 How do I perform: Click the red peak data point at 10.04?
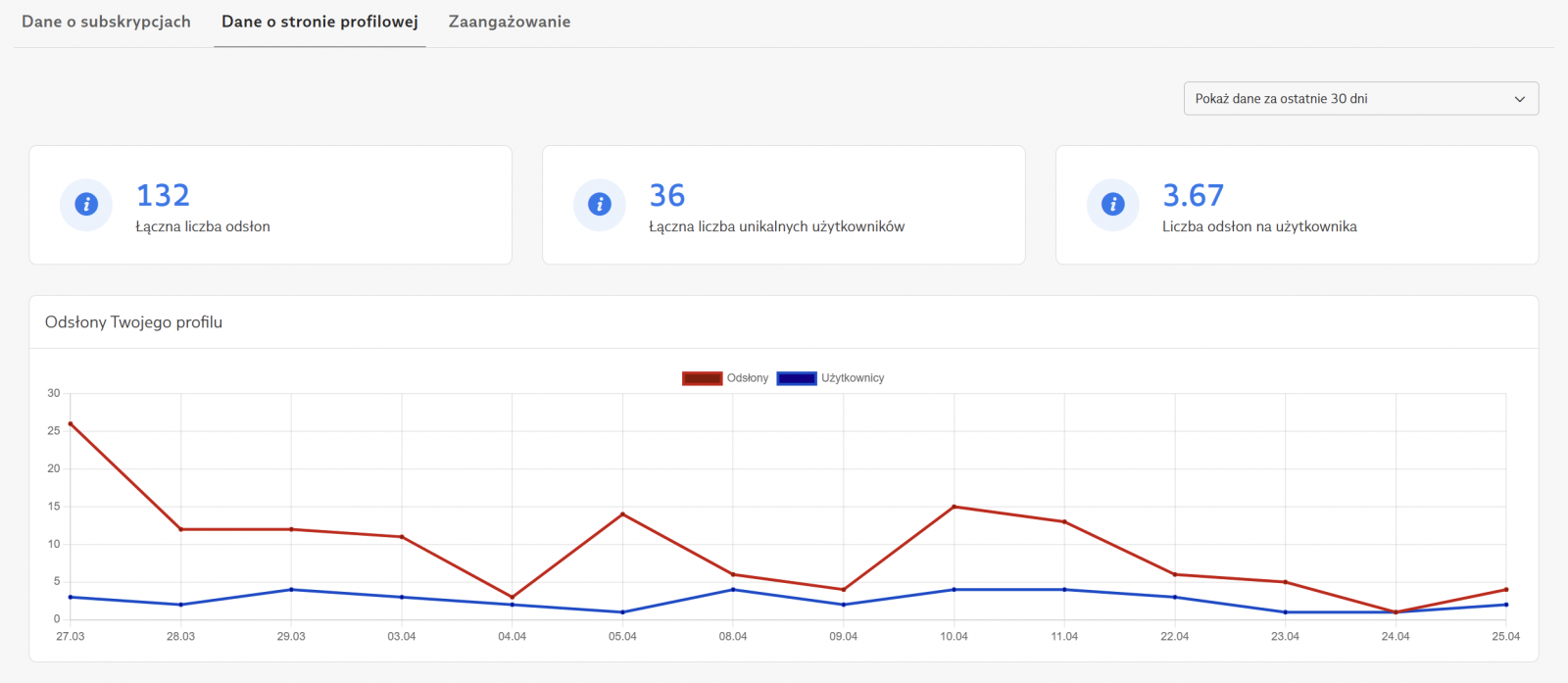[954, 507]
